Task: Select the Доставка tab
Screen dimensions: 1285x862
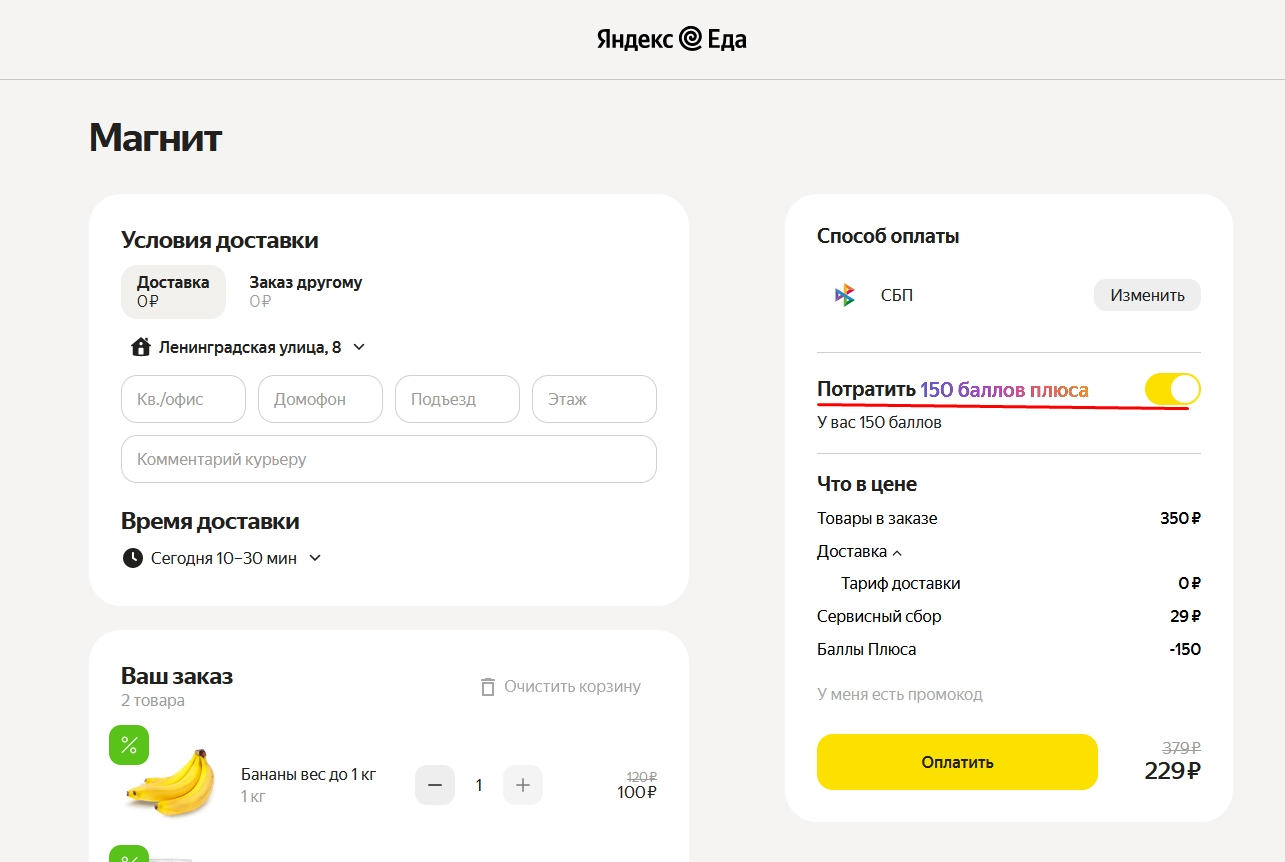Action: click(x=173, y=291)
